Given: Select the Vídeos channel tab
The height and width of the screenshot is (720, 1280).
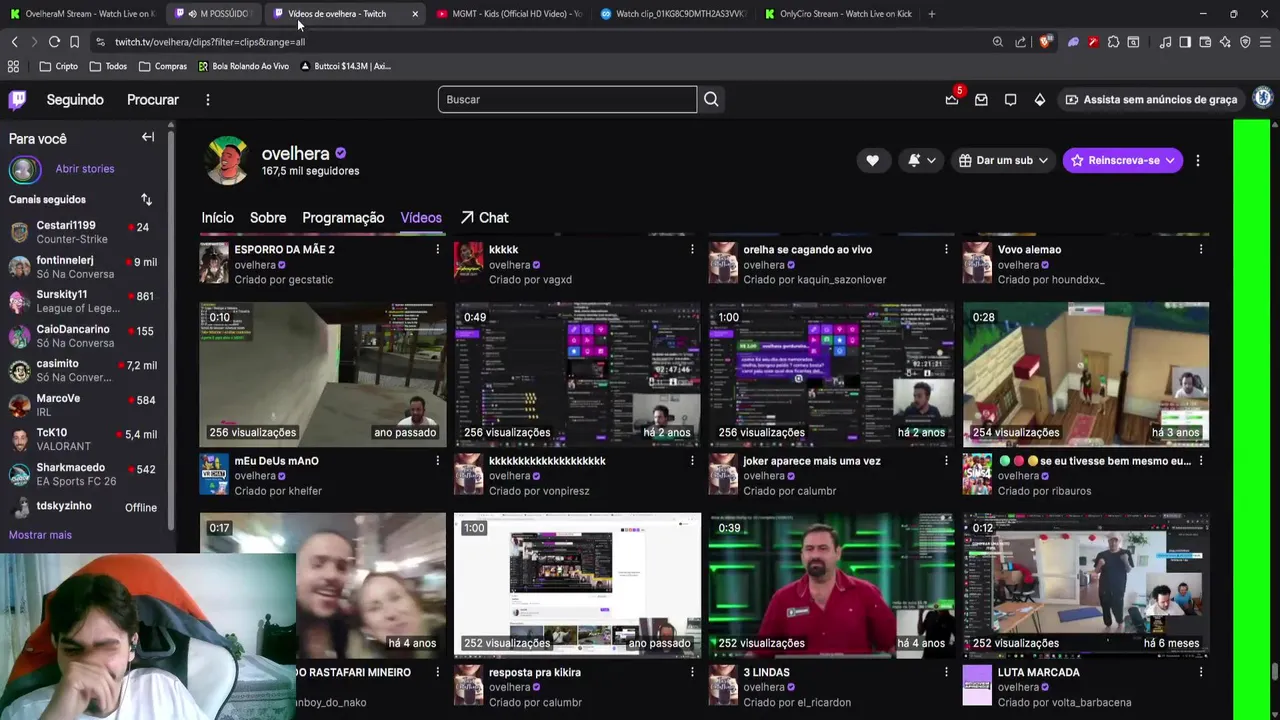Looking at the screenshot, I should coord(421,217).
